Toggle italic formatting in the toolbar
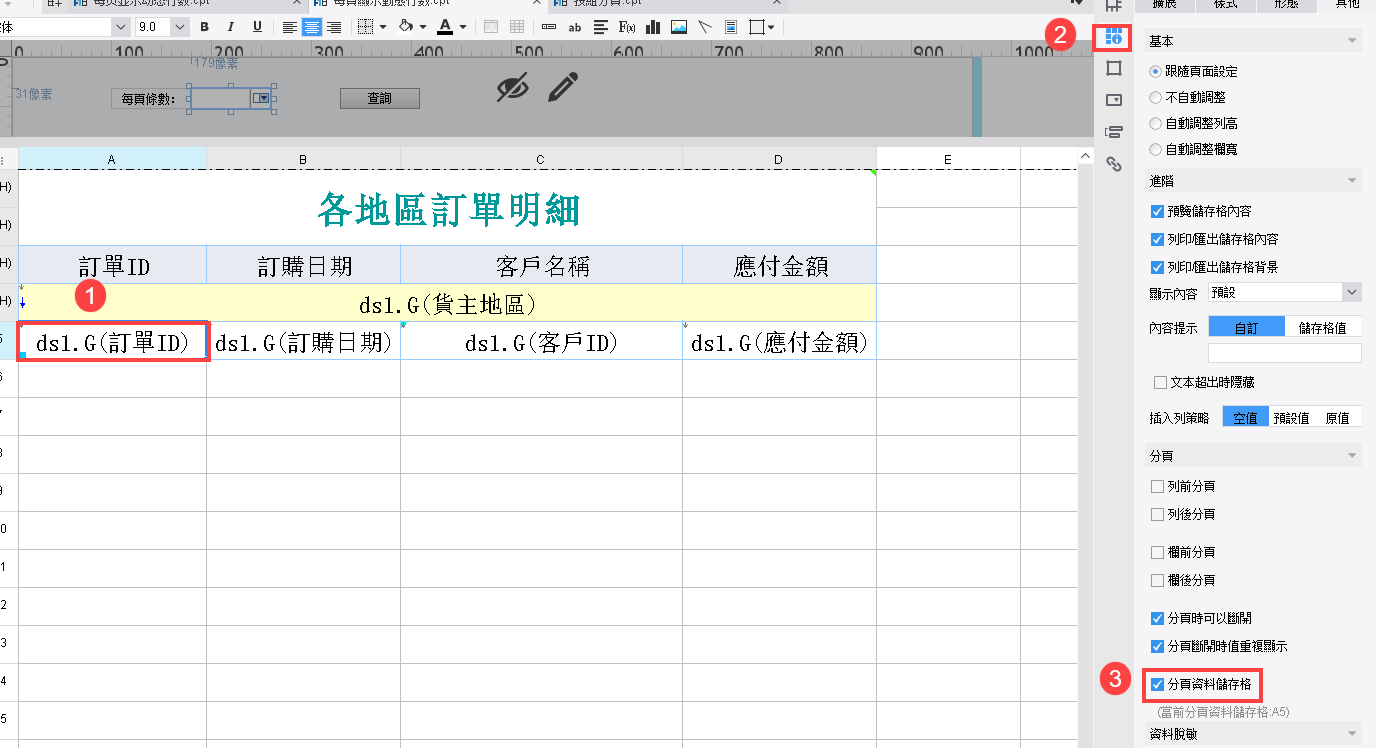Screen dimensions: 1376x748 click(x=231, y=27)
